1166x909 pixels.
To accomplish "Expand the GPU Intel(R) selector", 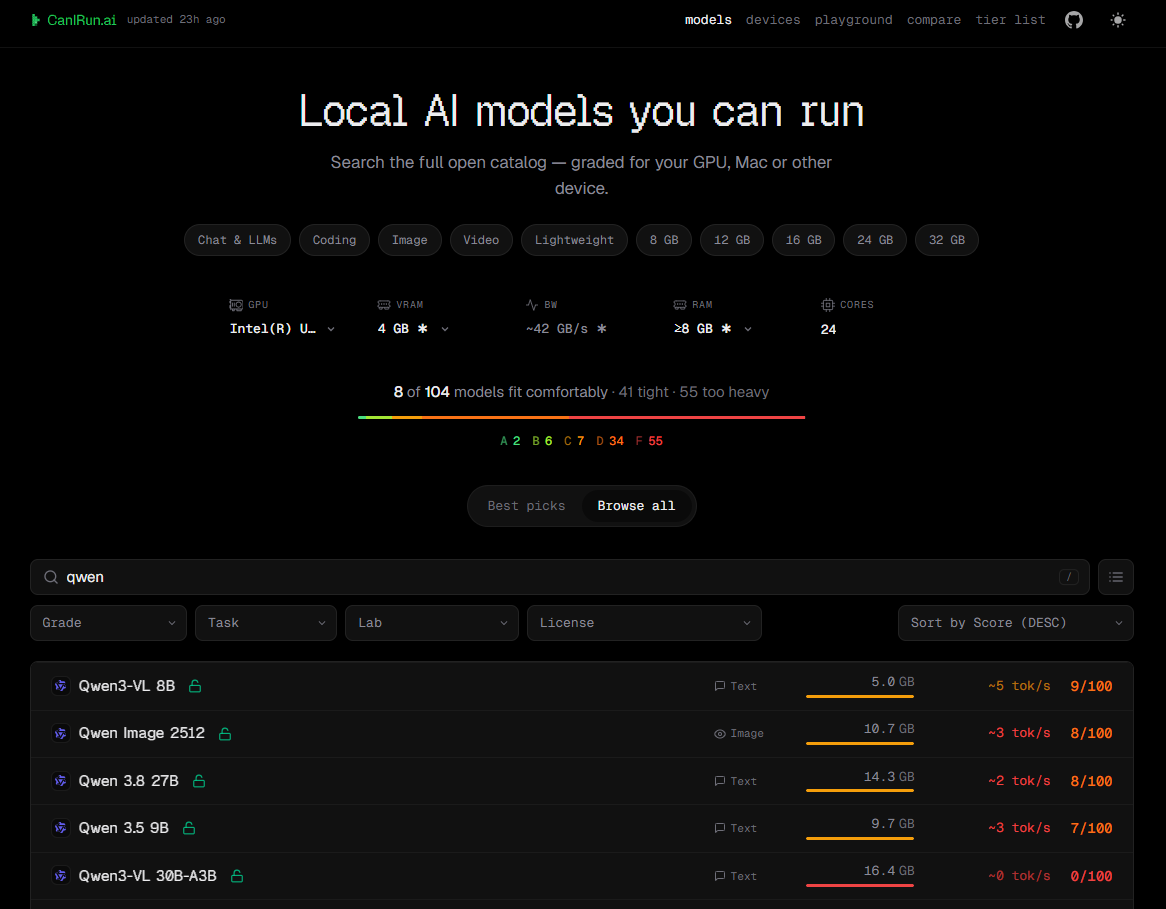I will click(x=282, y=329).
